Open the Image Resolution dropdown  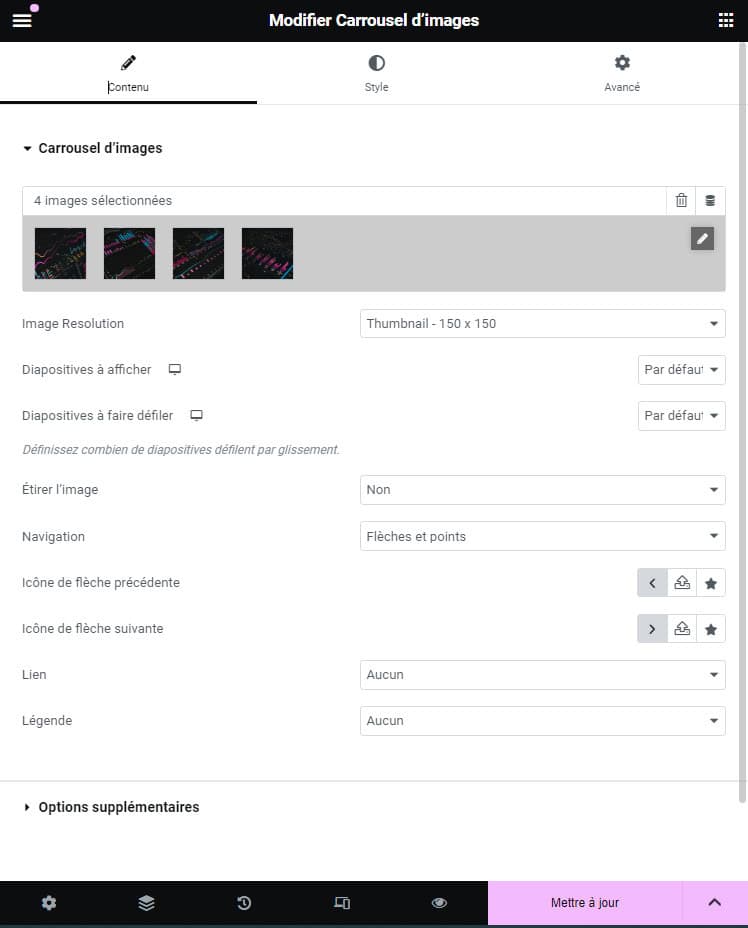point(542,324)
